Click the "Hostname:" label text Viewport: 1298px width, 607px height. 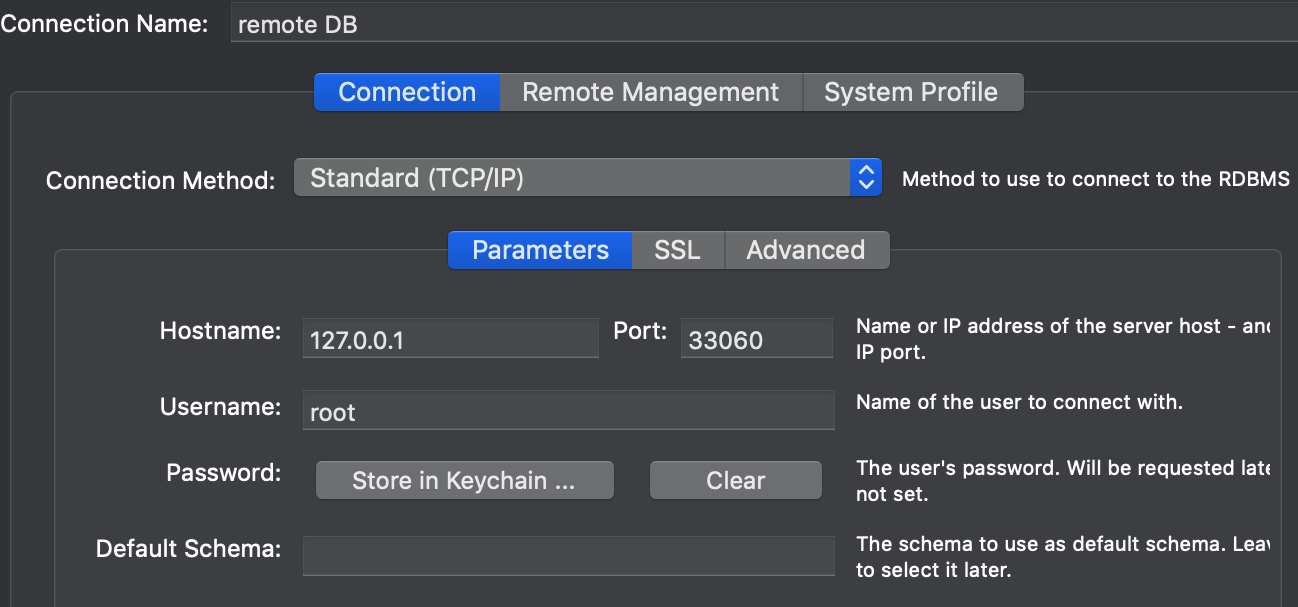coord(220,332)
